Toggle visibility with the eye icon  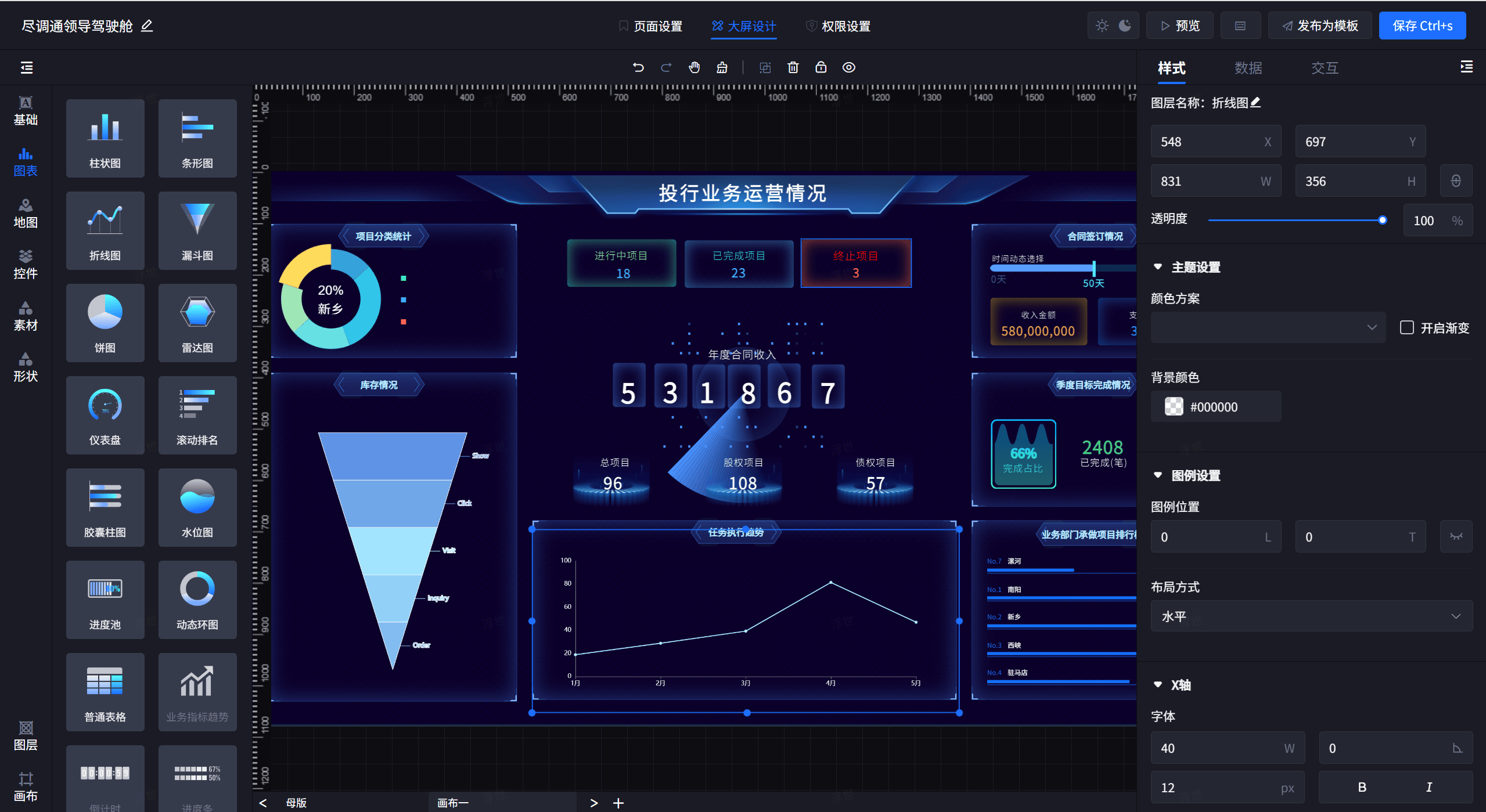[x=848, y=67]
